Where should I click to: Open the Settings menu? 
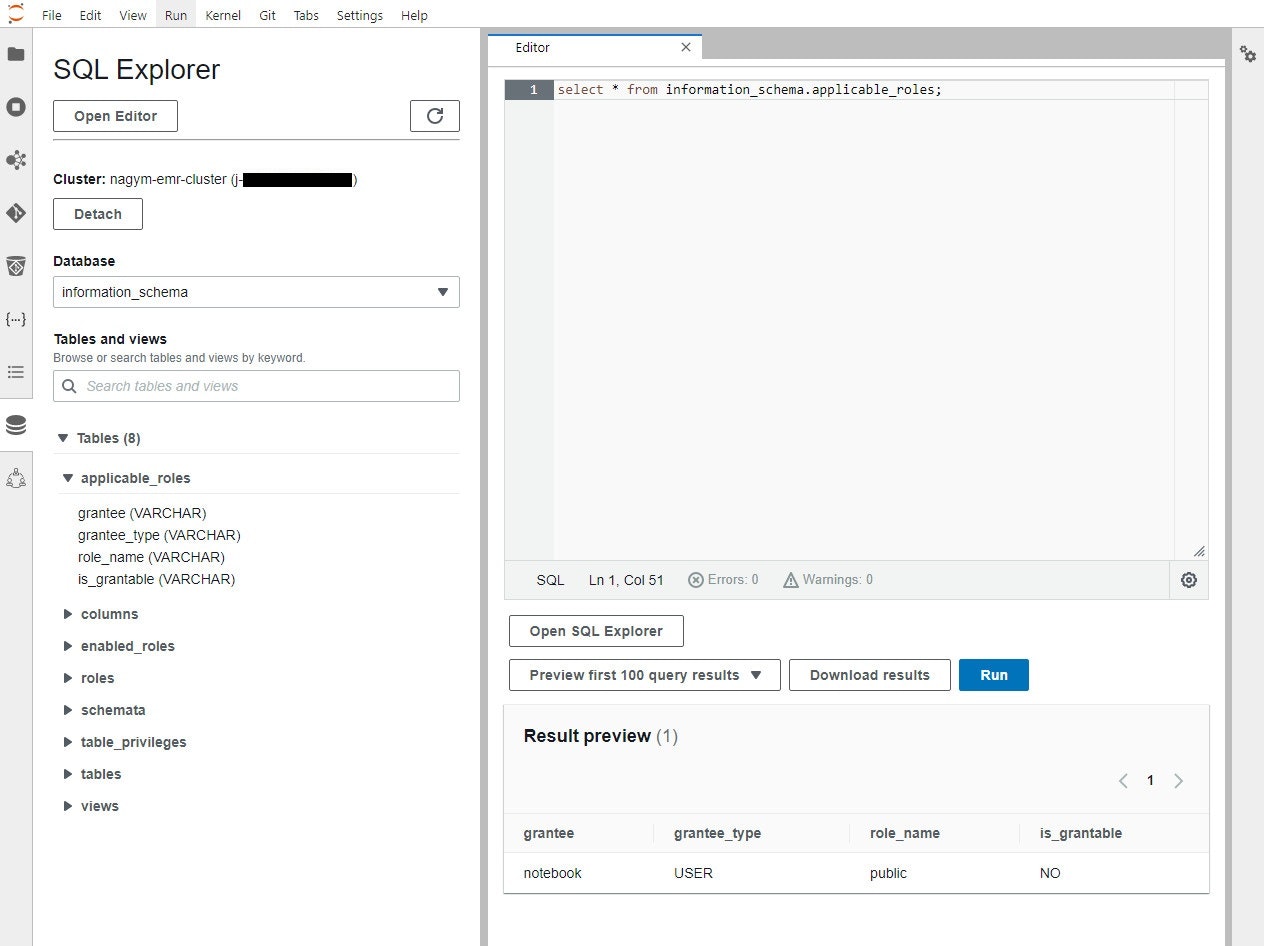click(x=360, y=15)
